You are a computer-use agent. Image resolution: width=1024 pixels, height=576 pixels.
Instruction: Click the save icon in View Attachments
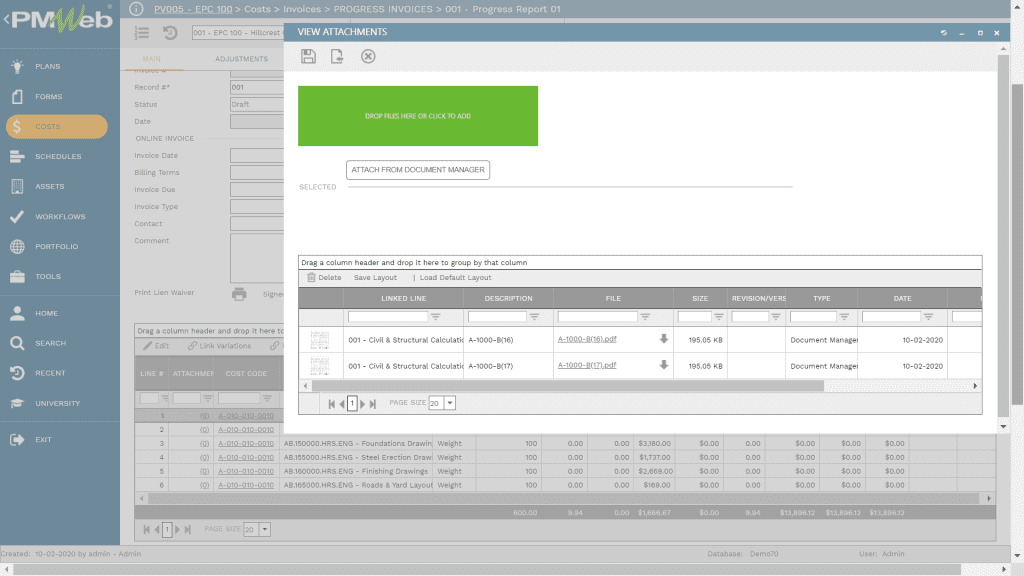308,56
